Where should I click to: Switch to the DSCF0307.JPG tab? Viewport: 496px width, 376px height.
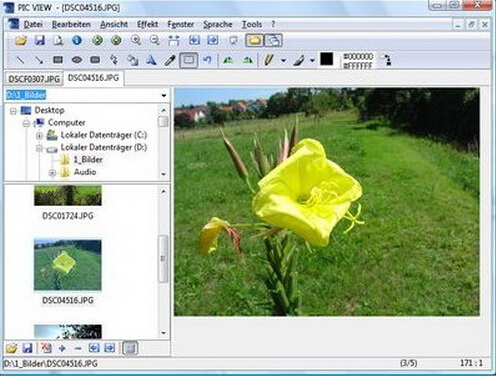(x=34, y=79)
